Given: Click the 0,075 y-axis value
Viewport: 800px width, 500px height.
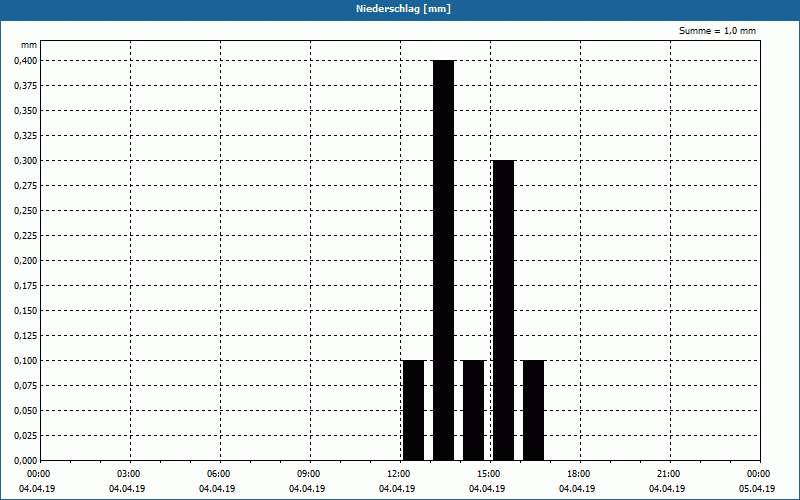Looking at the screenshot, I should pyautogui.click(x=26, y=386).
